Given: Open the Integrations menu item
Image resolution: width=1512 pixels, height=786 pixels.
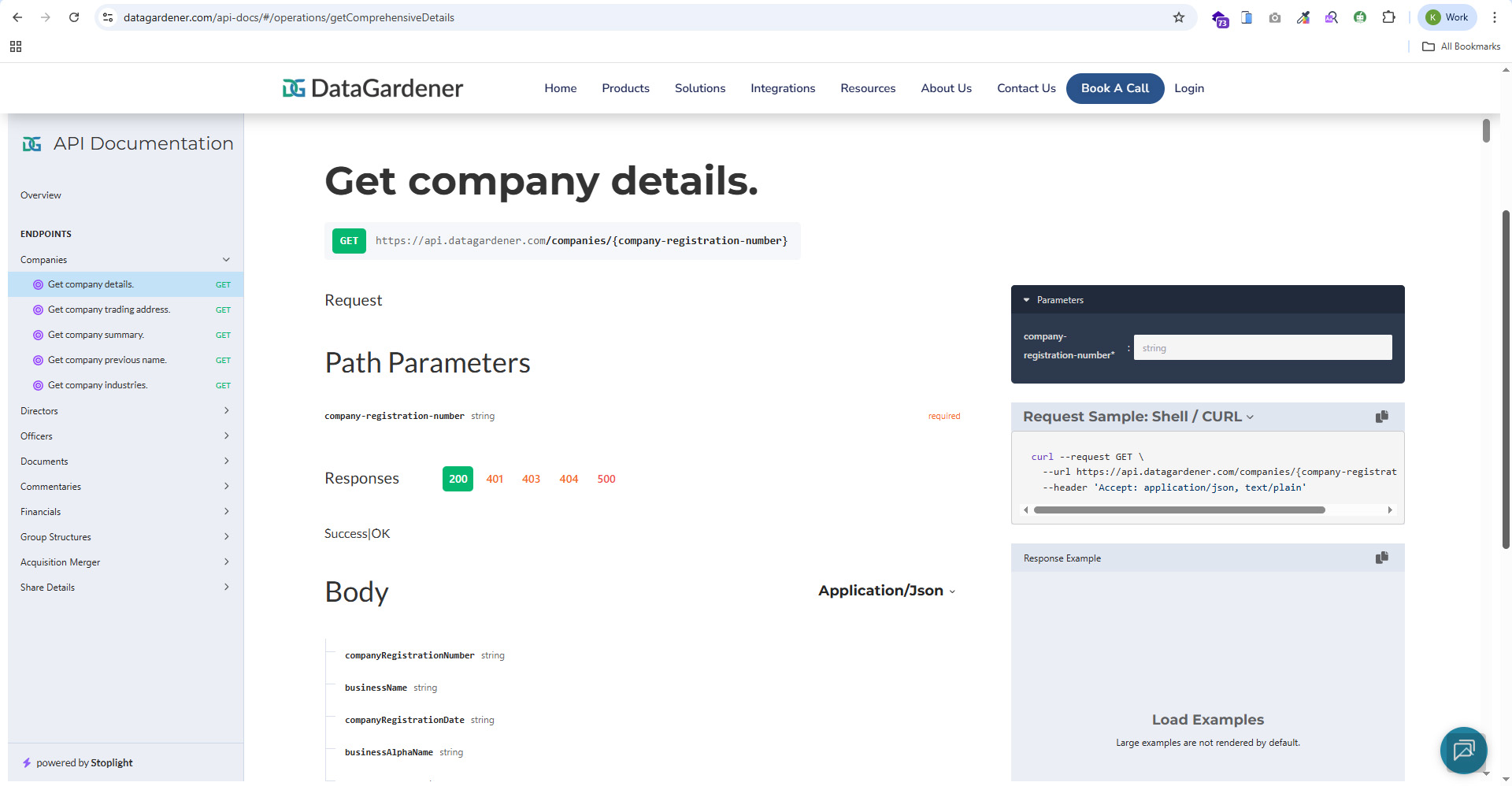Looking at the screenshot, I should [783, 88].
